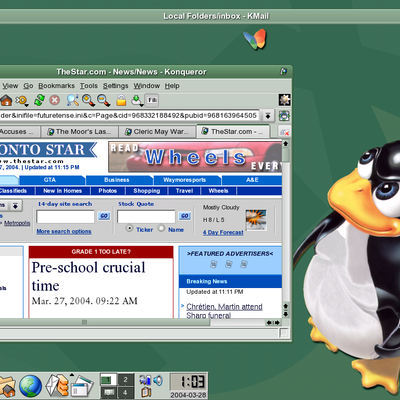
Task: Open the View menu
Action: click(10, 86)
